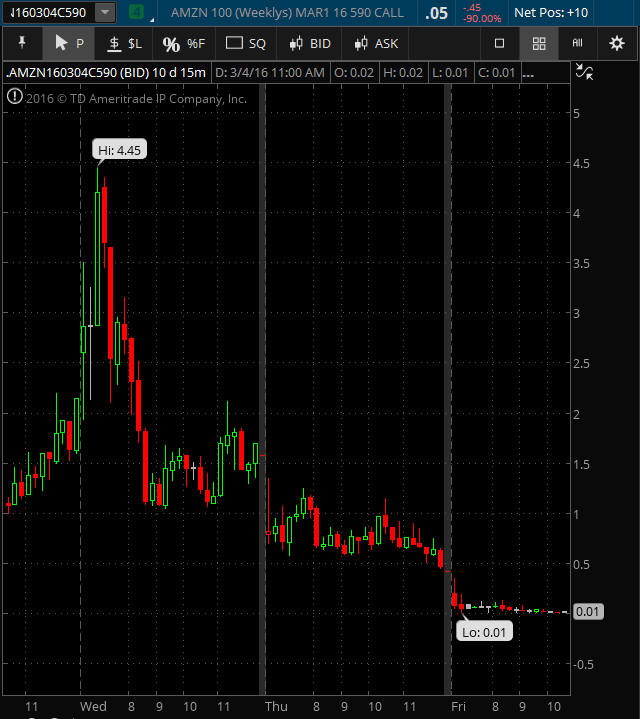
Task: Select the SQ rectangle drawing tool
Action: coord(246,44)
